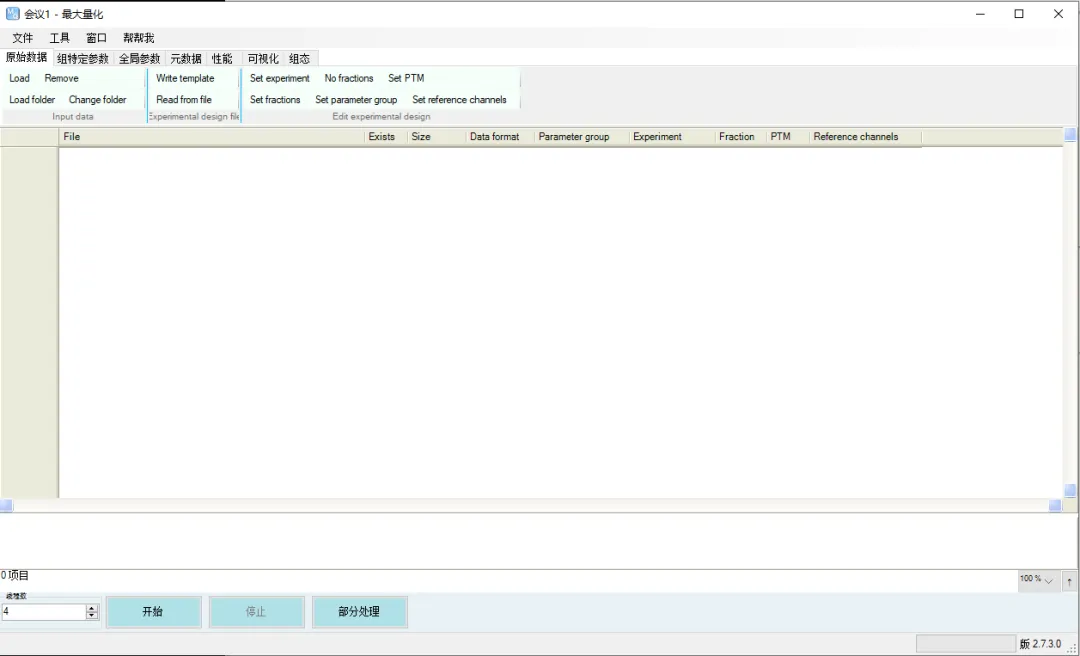Click the Load button in Input data
This screenshot has height=656, width=1080.
pos(19,79)
